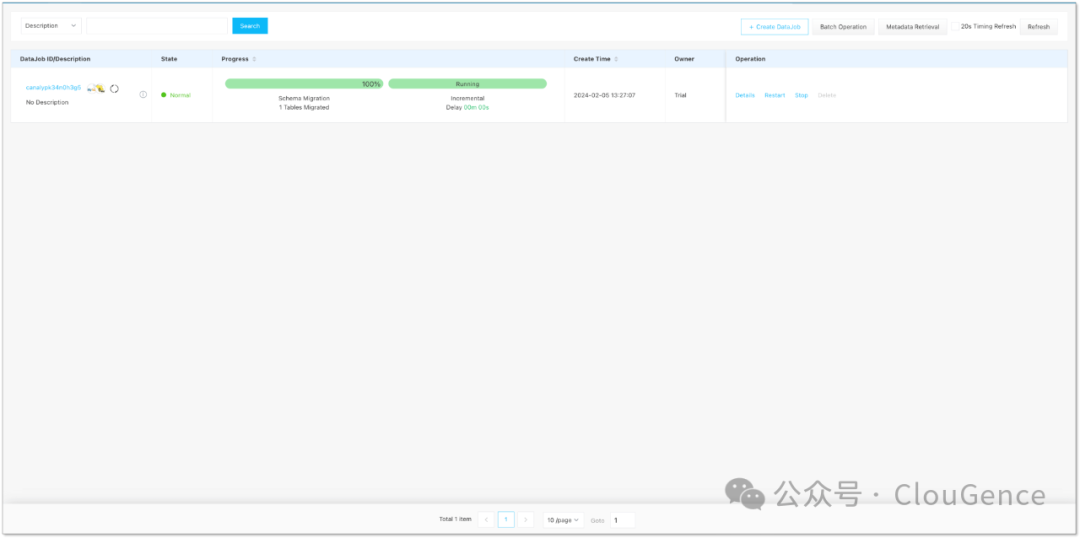
Task: Click the DataJob ID/Description column header
Action: [x=55, y=59]
